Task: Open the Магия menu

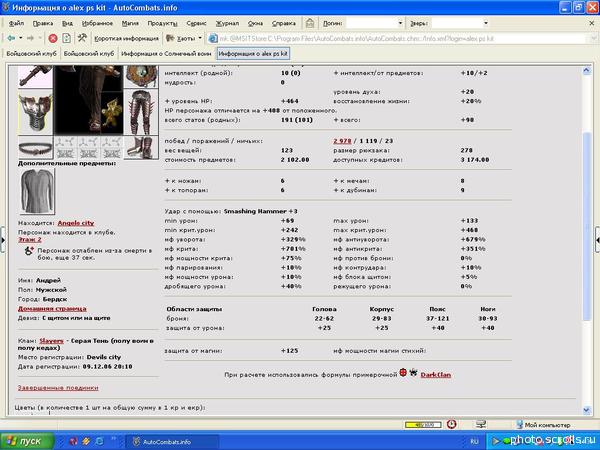Action: coord(130,23)
